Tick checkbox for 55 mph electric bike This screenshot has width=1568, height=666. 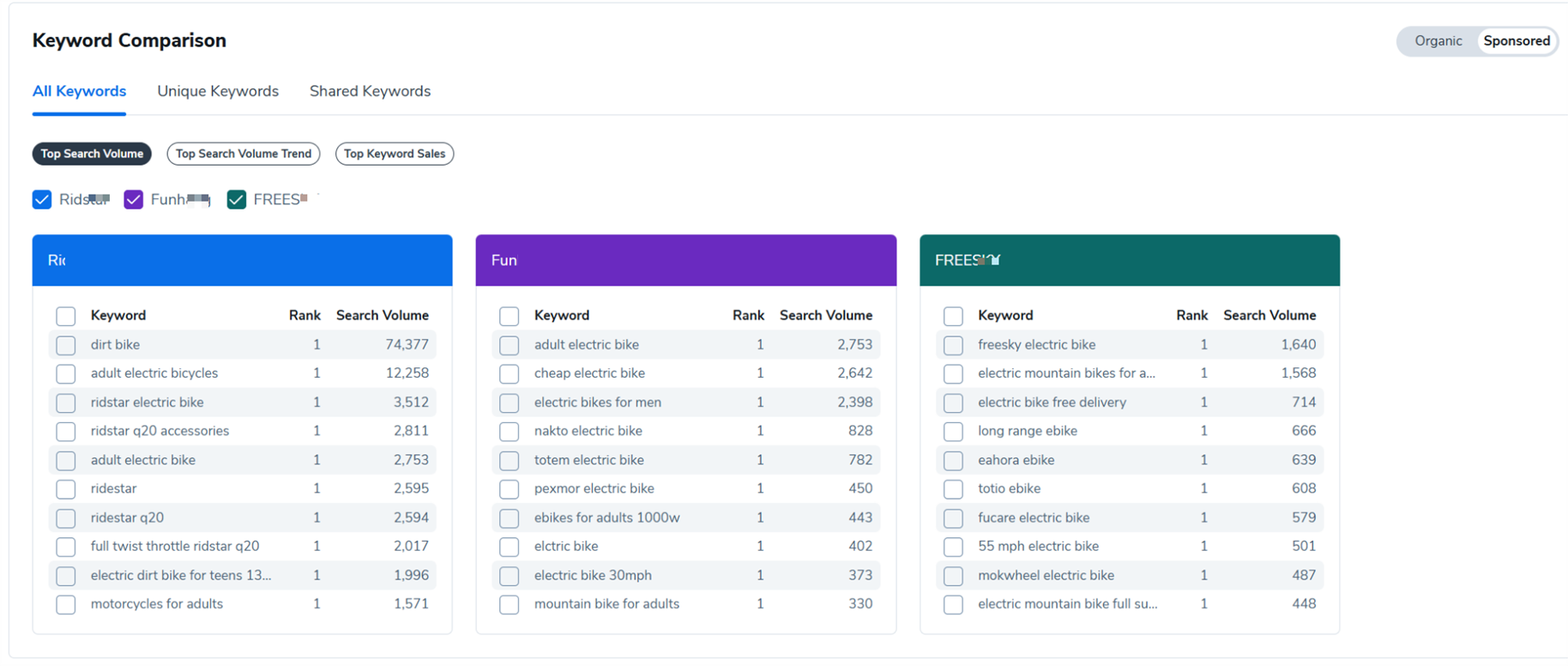tap(953, 547)
